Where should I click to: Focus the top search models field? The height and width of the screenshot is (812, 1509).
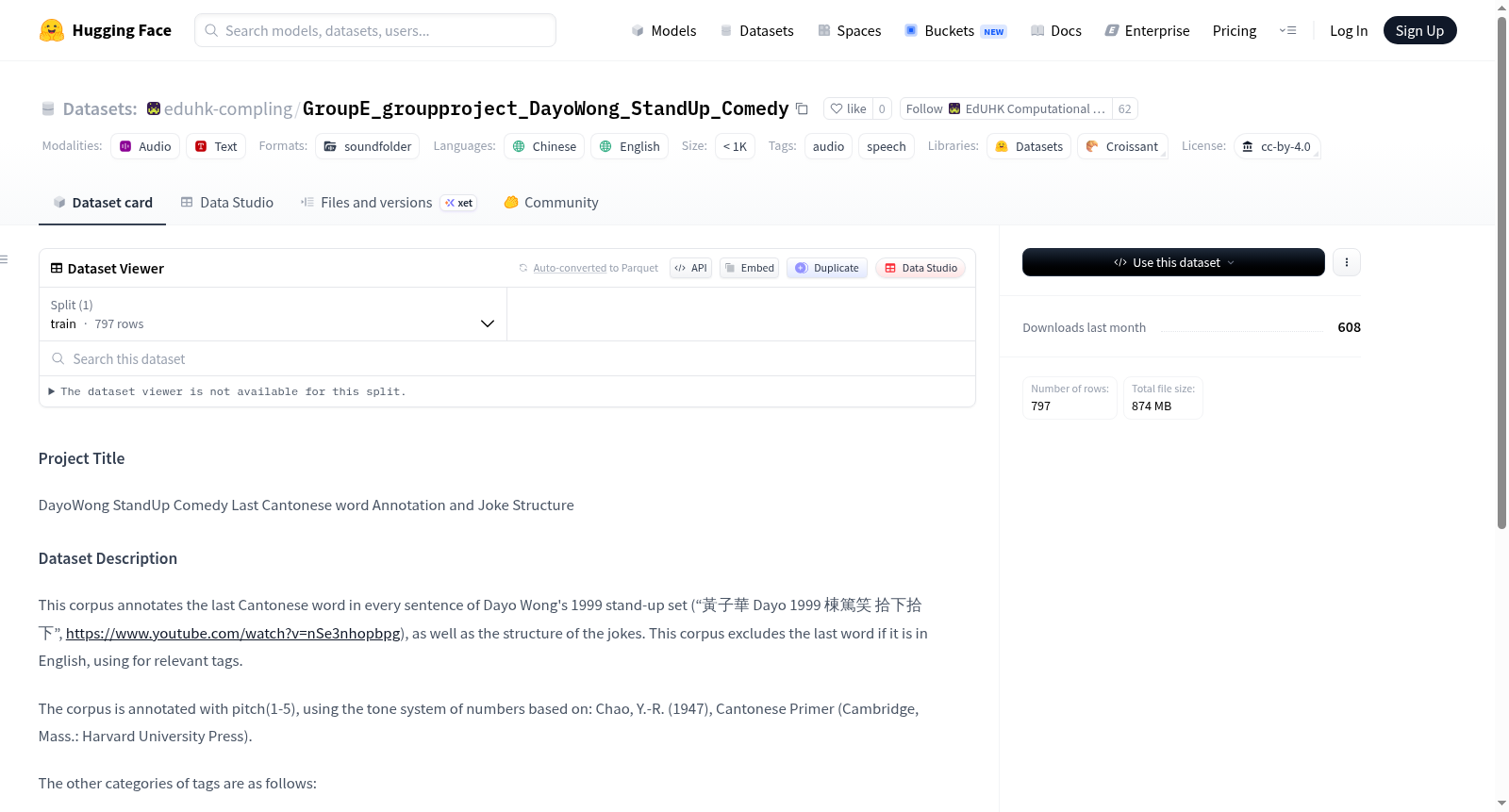[375, 30]
